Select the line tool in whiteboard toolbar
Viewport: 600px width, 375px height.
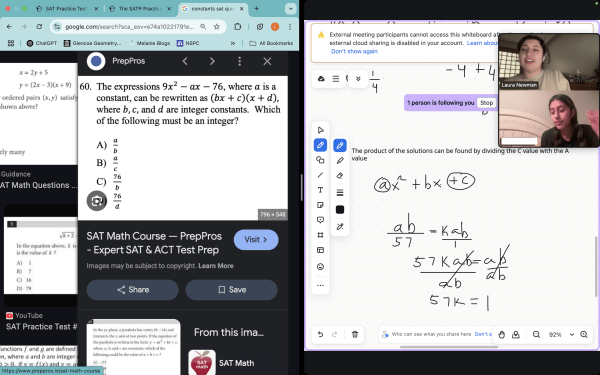(320, 175)
